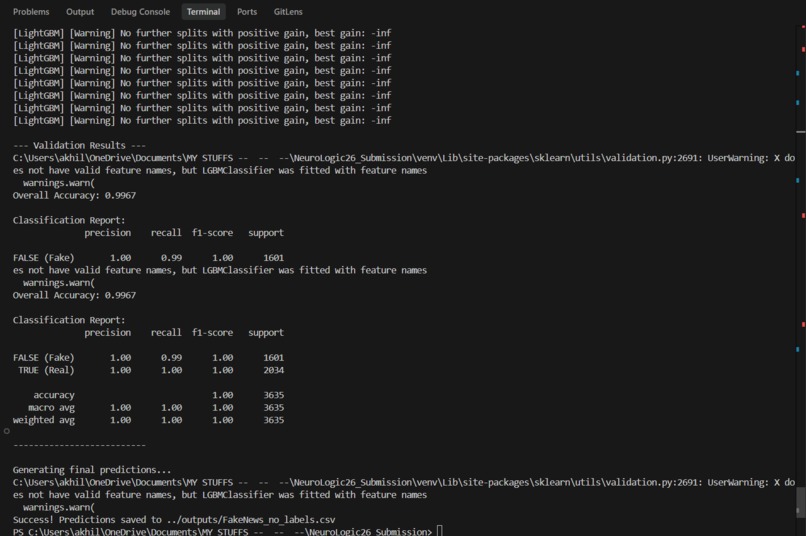Click the support value 2034
The image size is (806, 536).
click(273, 370)
